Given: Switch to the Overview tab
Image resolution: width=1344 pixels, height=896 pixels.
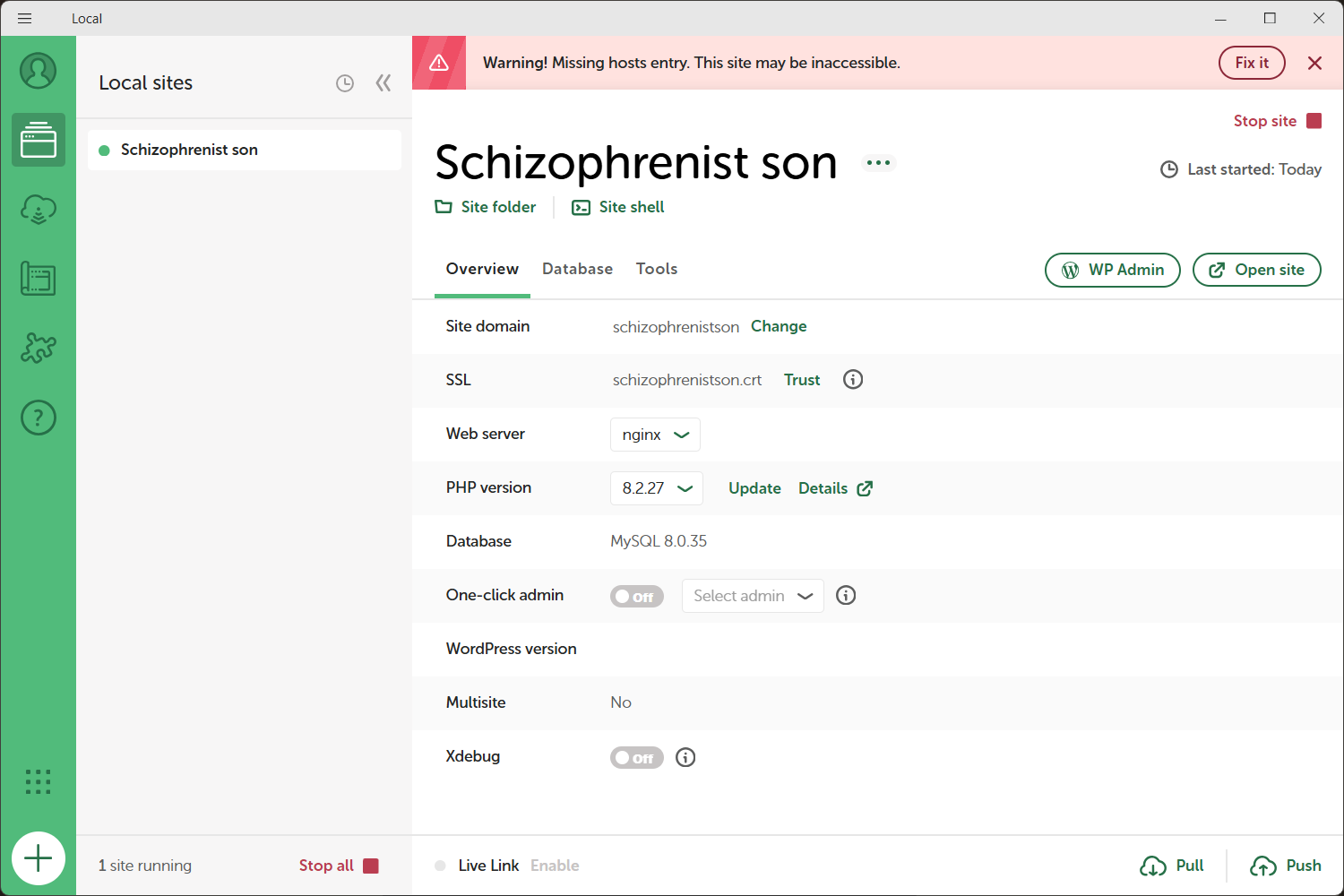Looking at the screenshot, I should [x=482, y=269].
